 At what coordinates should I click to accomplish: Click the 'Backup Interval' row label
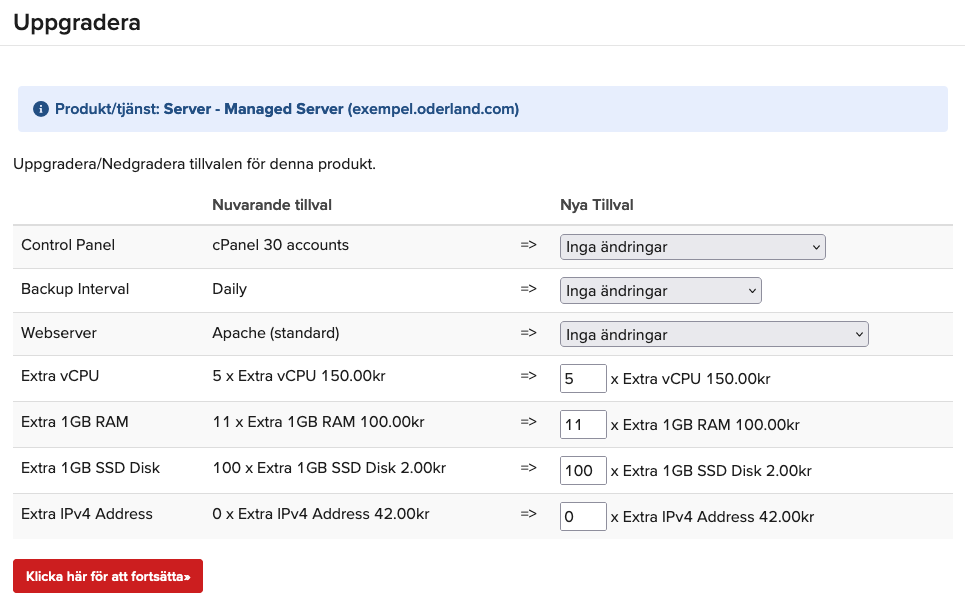point(75,289)
